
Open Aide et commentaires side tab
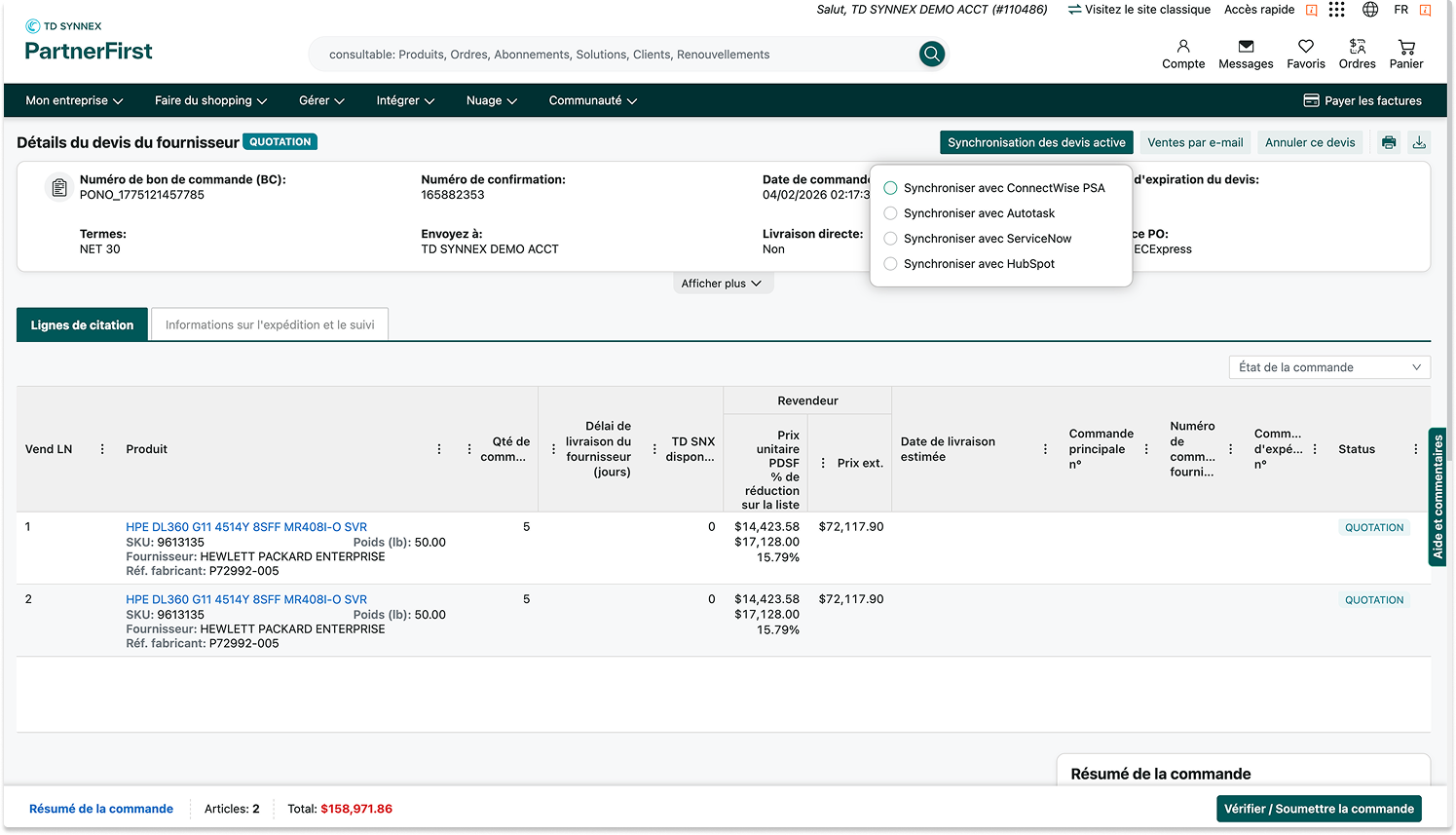coord(1437,497)
